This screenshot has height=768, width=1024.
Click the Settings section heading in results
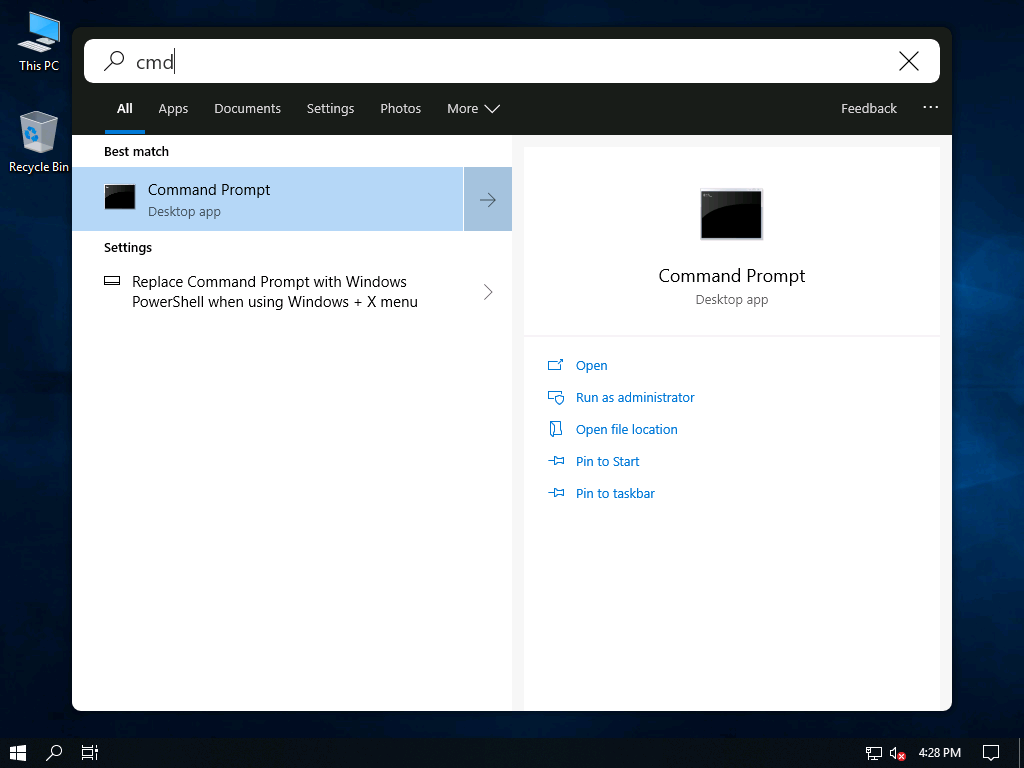[128, 248]
